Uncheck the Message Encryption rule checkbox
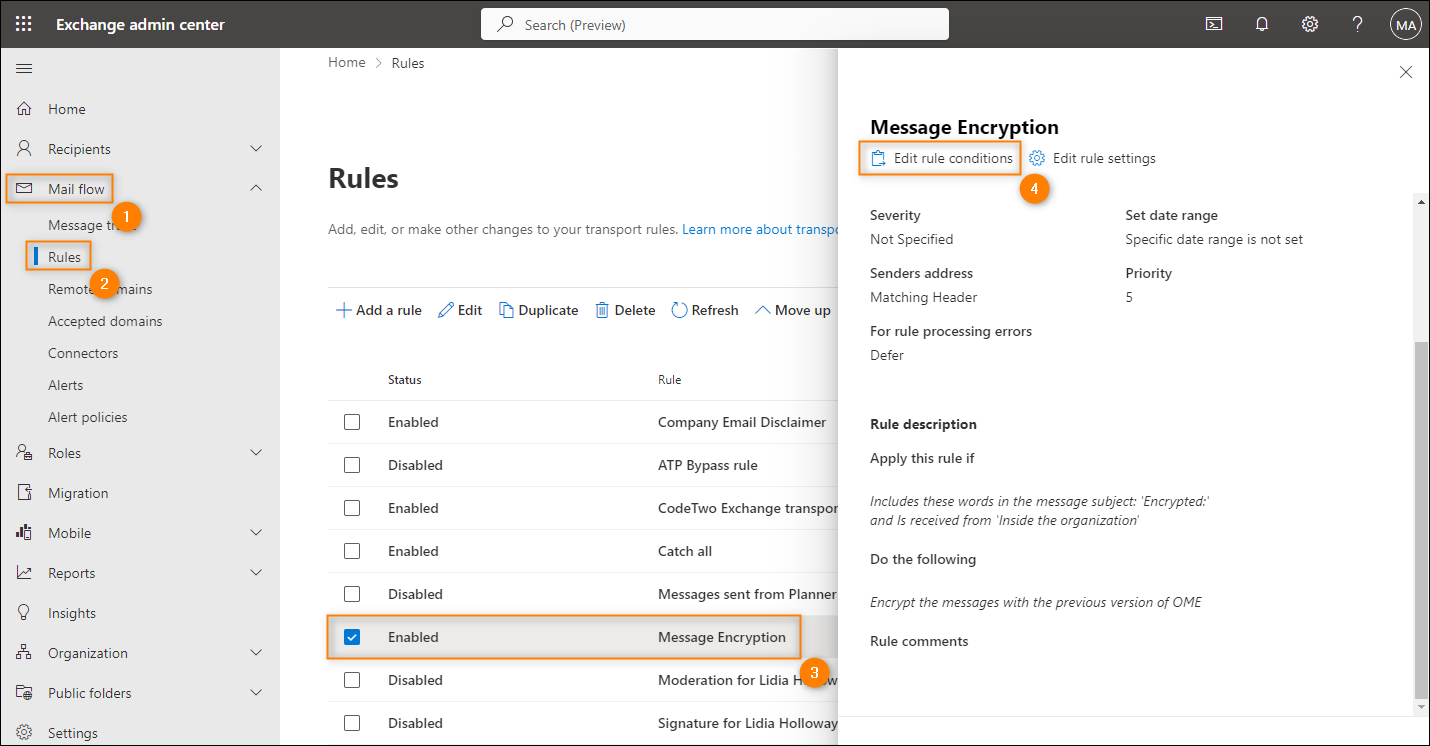The height and width of the screenshot is (746, 1430). (352, 636)
